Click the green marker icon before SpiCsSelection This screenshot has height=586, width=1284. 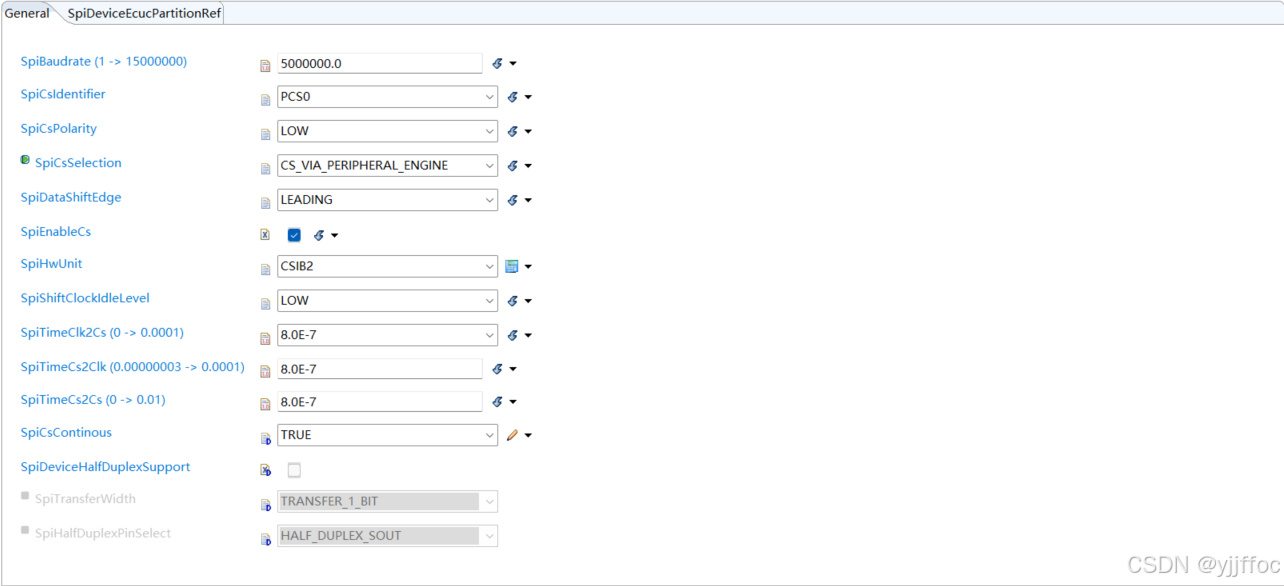(25, 160)
